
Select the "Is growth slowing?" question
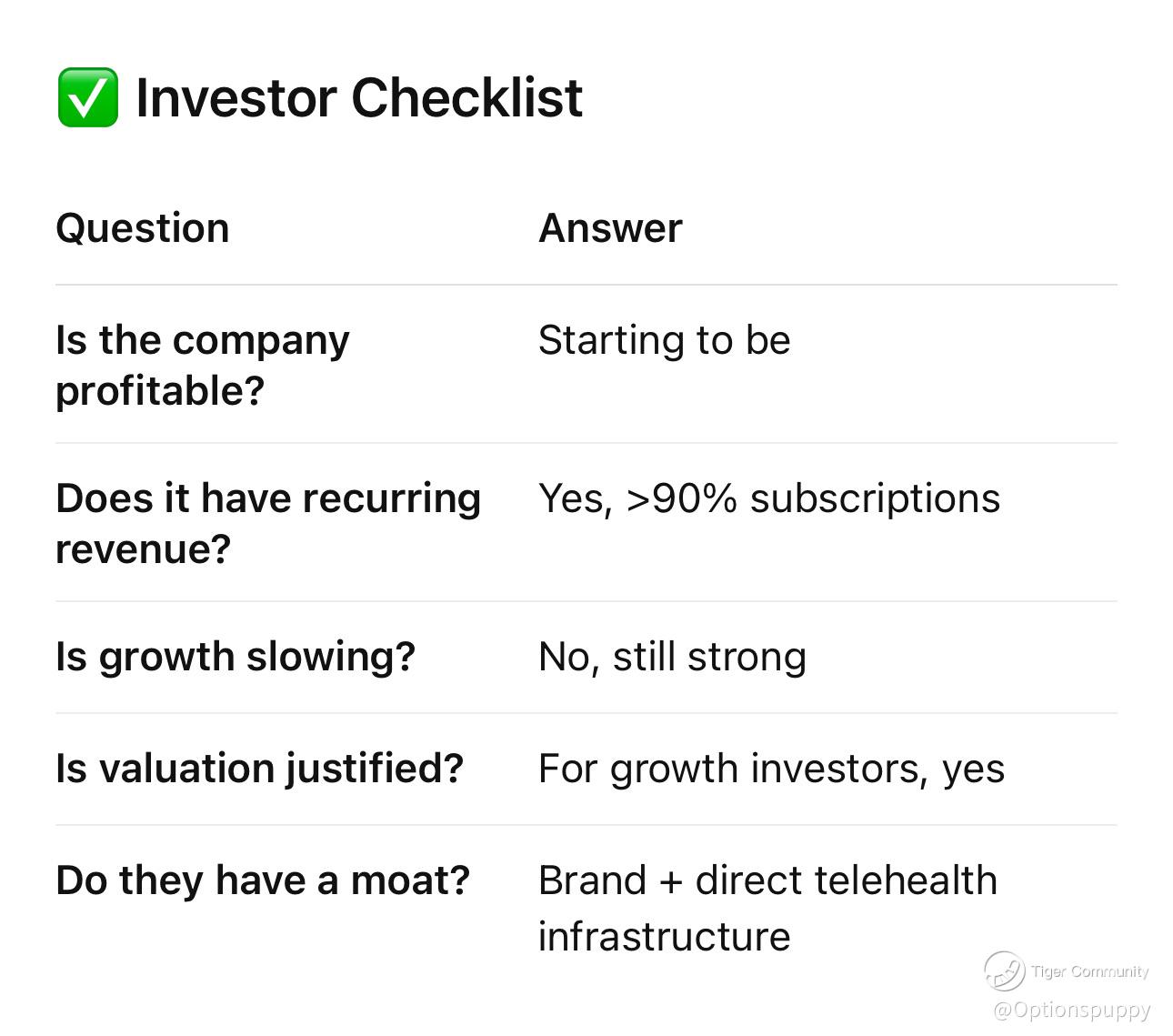(x=235, y=657)
